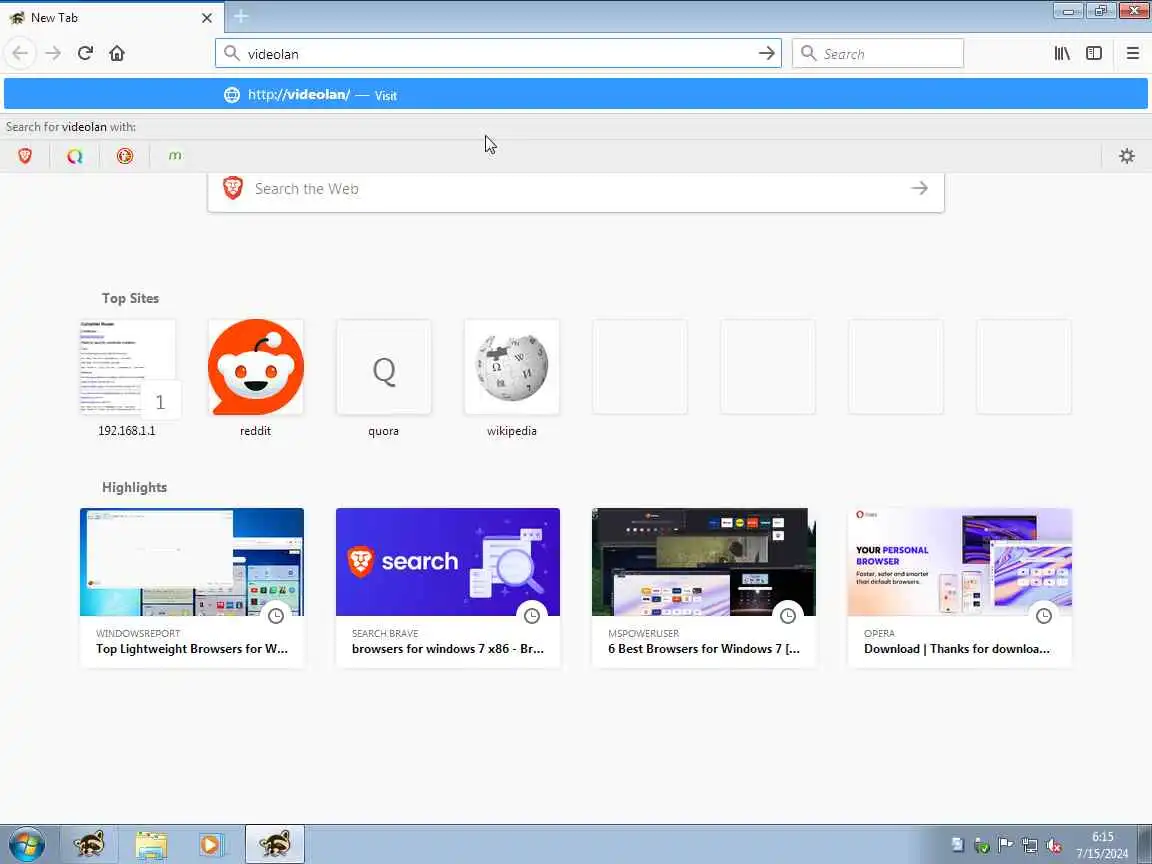
Task: Click history clock icon on Search Brave card
Action: coord(531,616)
